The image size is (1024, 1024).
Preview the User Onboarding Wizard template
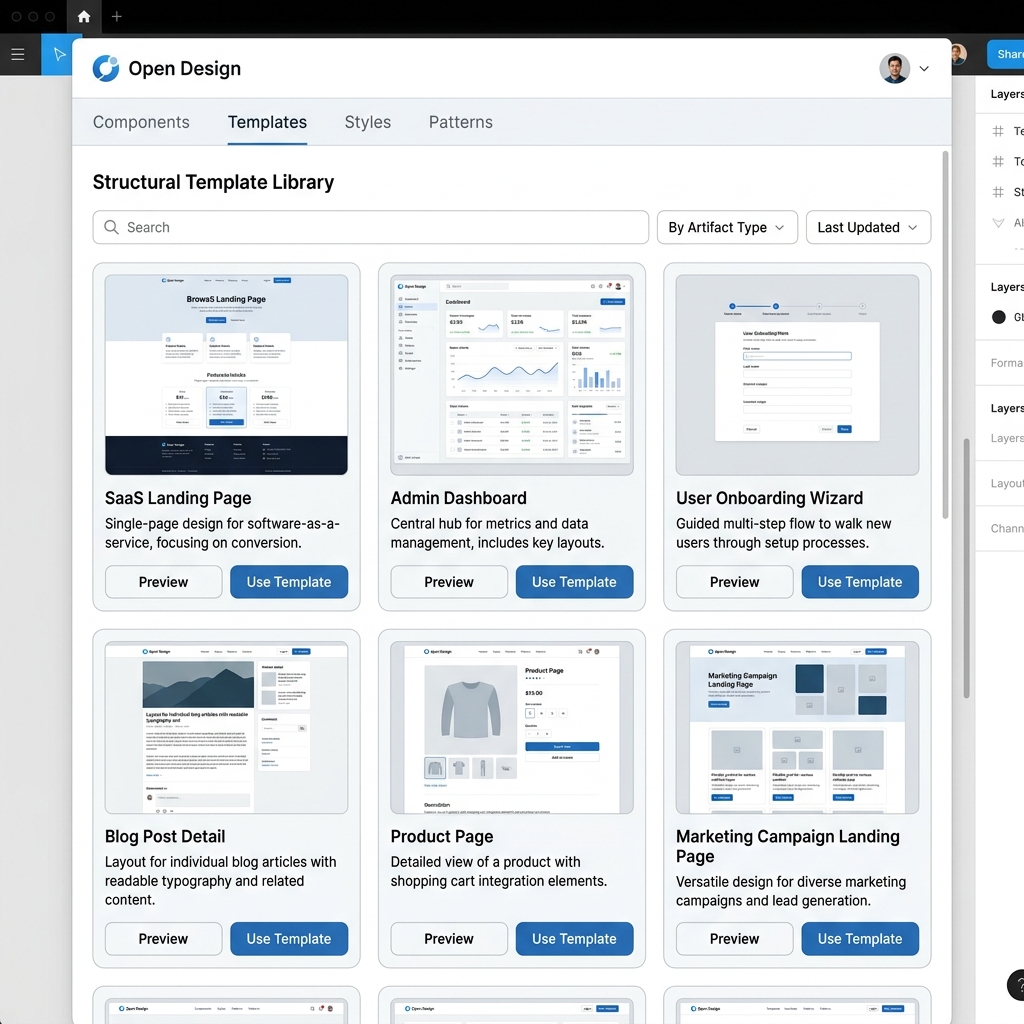[734, 582]
